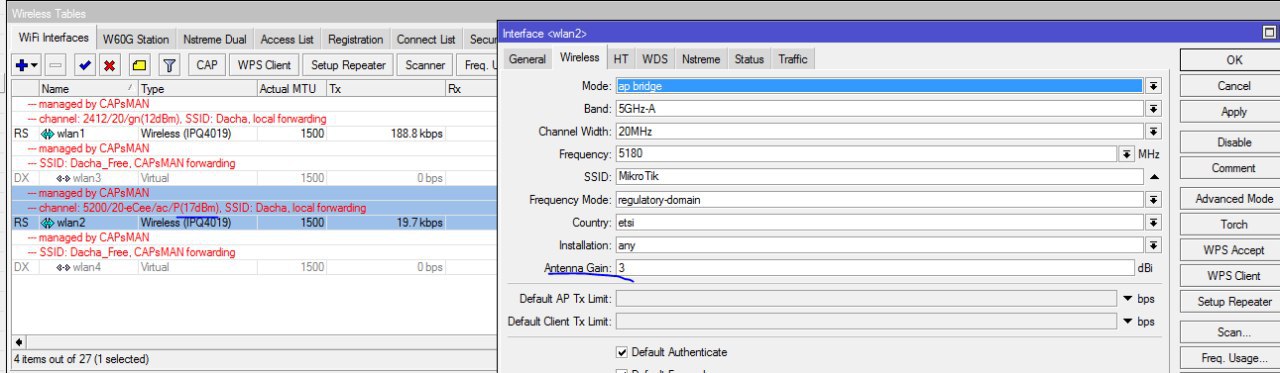The height and width of the screenshot is (373, 1280).
Task: Expand the Default AP Tx Limit arrow
Action: pos(1128,299)
